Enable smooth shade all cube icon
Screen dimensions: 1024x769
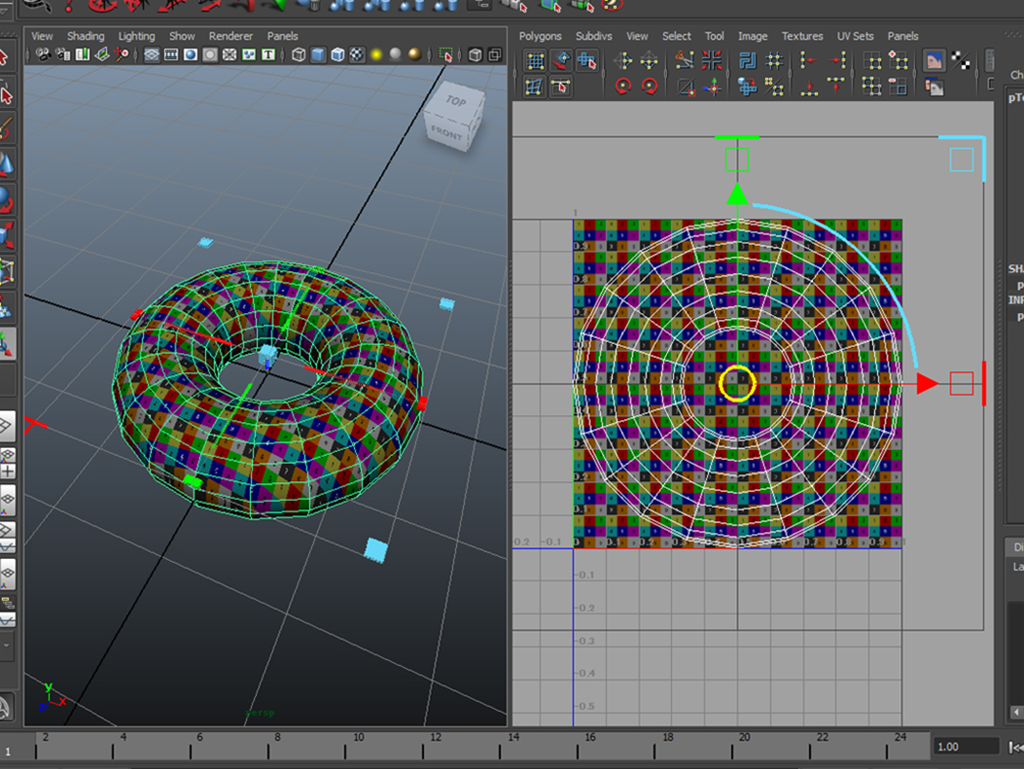(318, 55)
